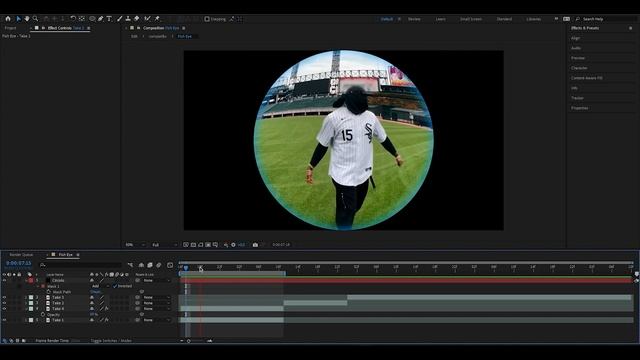
Task: Hide the Take 4 layer
Action: point(4,309)
